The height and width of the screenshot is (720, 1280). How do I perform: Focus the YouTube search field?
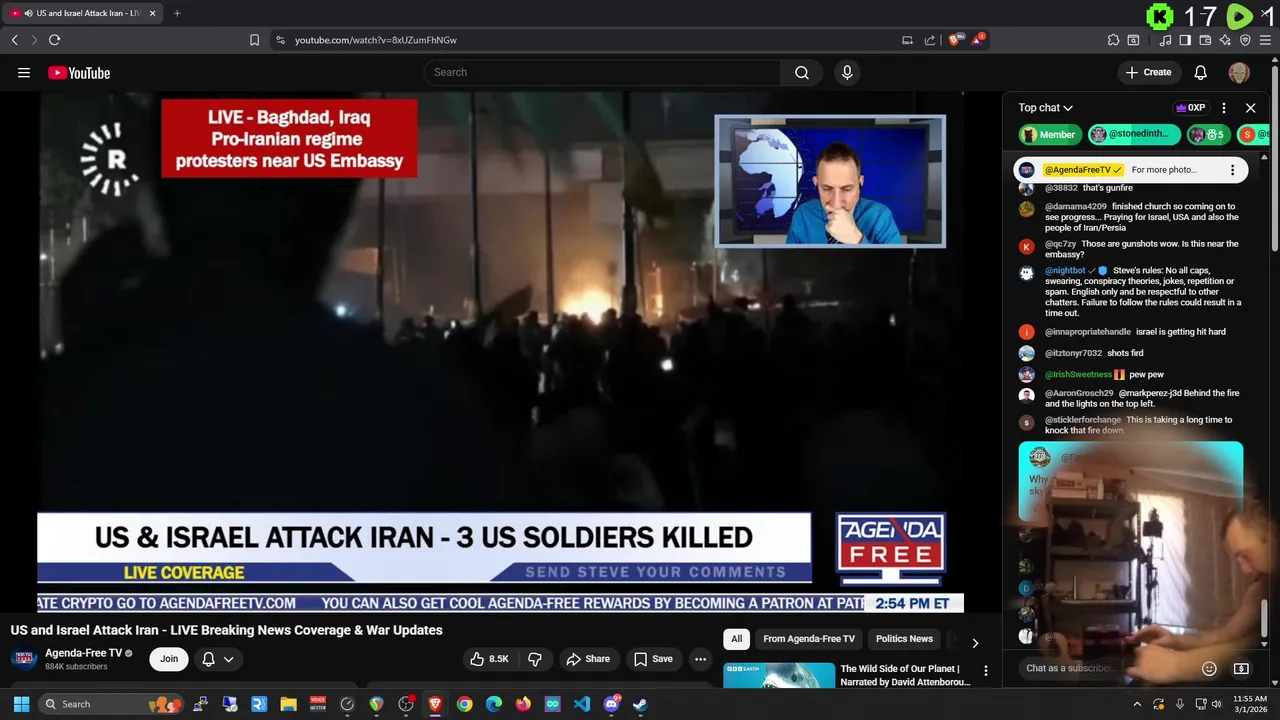pos(603,72)
